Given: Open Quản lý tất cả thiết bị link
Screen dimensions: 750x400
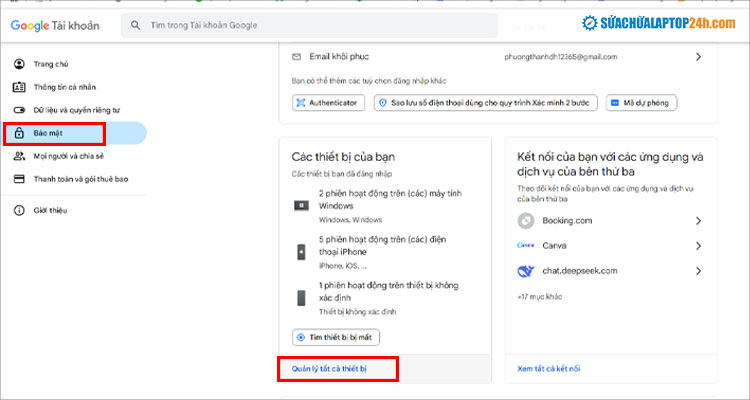Looking at the screenshot, I should tap(329, 369).
